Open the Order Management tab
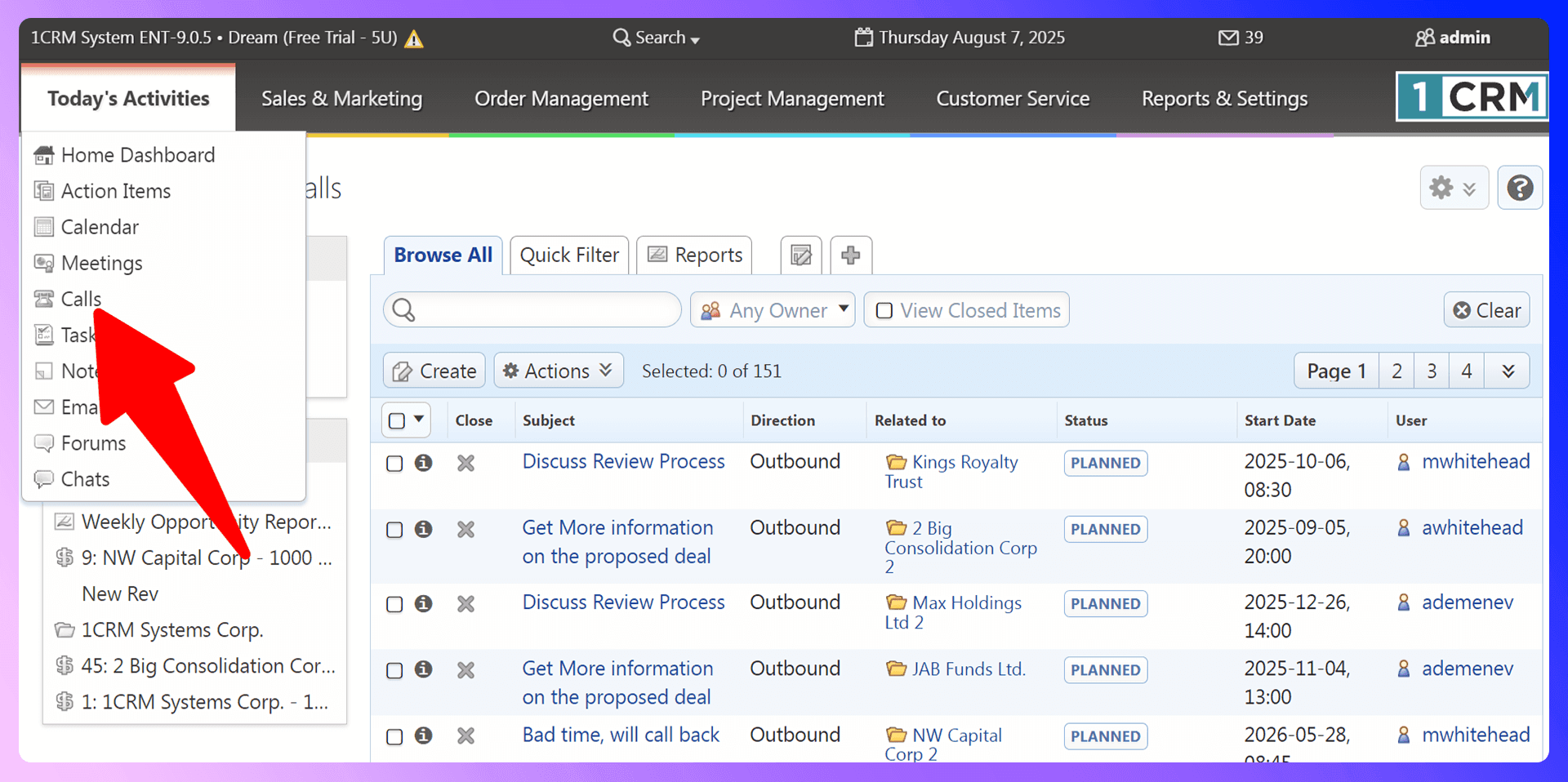The width and height of the screenshot is (1568, 782). (x=561, y=99)
